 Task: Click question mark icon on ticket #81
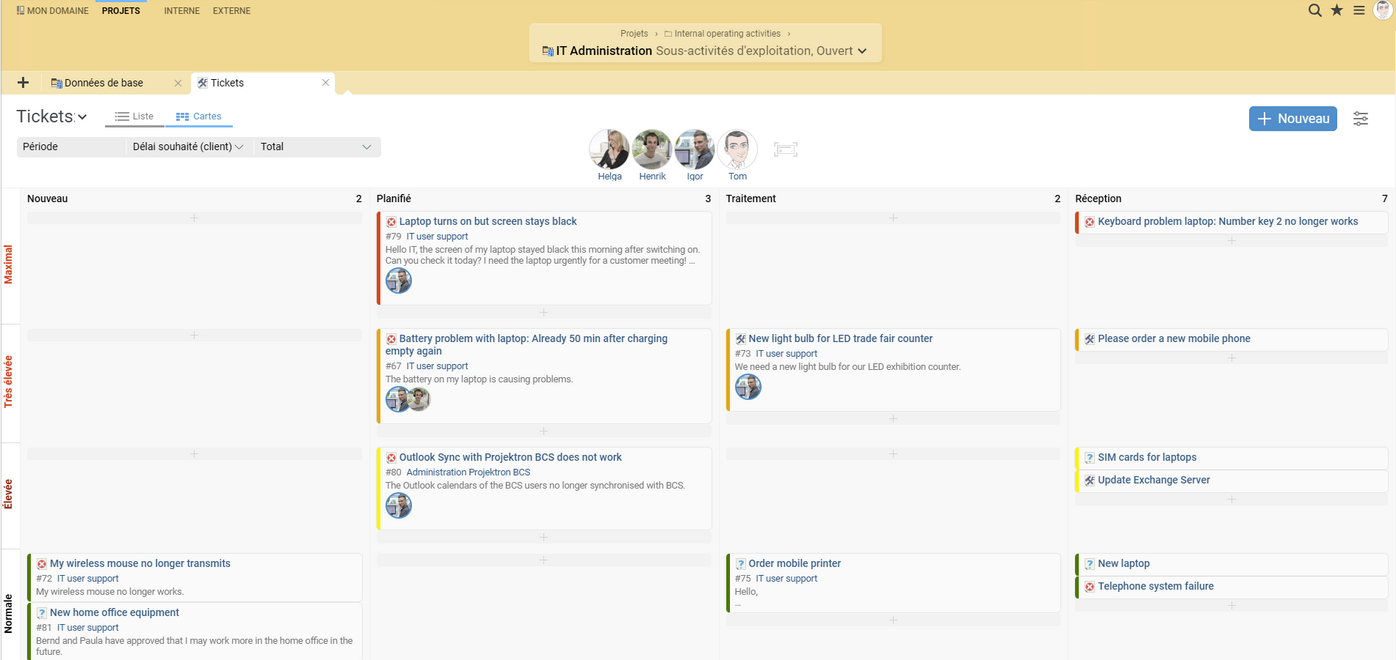(x=42, y=613)
